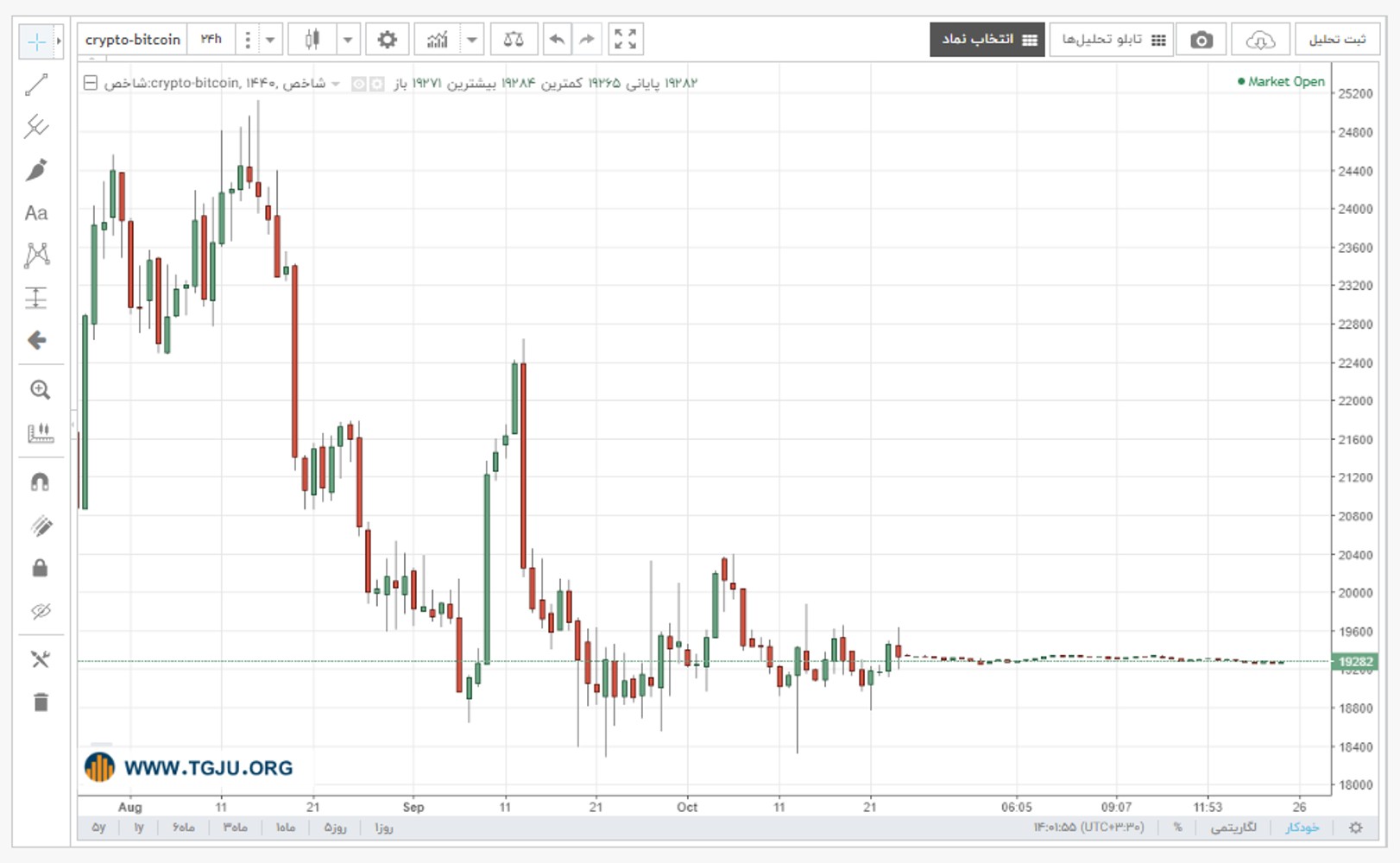Select the Aa text annotation tool
Viewport: 1400px width, 863px height.
pos(36,213)
